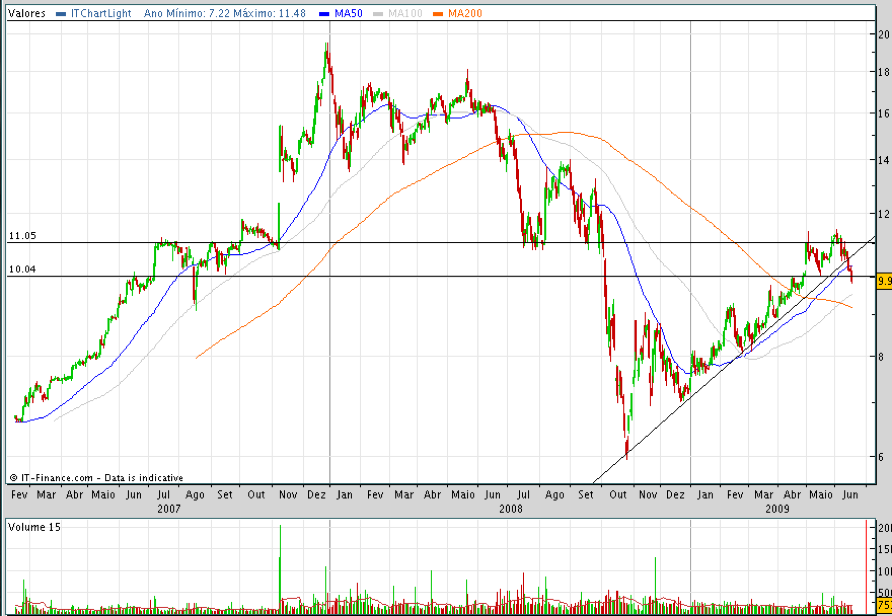The width and height of the screenshot is (892, 616).
Task: Click the 14 label on the price axis
Action: point(885,160)
